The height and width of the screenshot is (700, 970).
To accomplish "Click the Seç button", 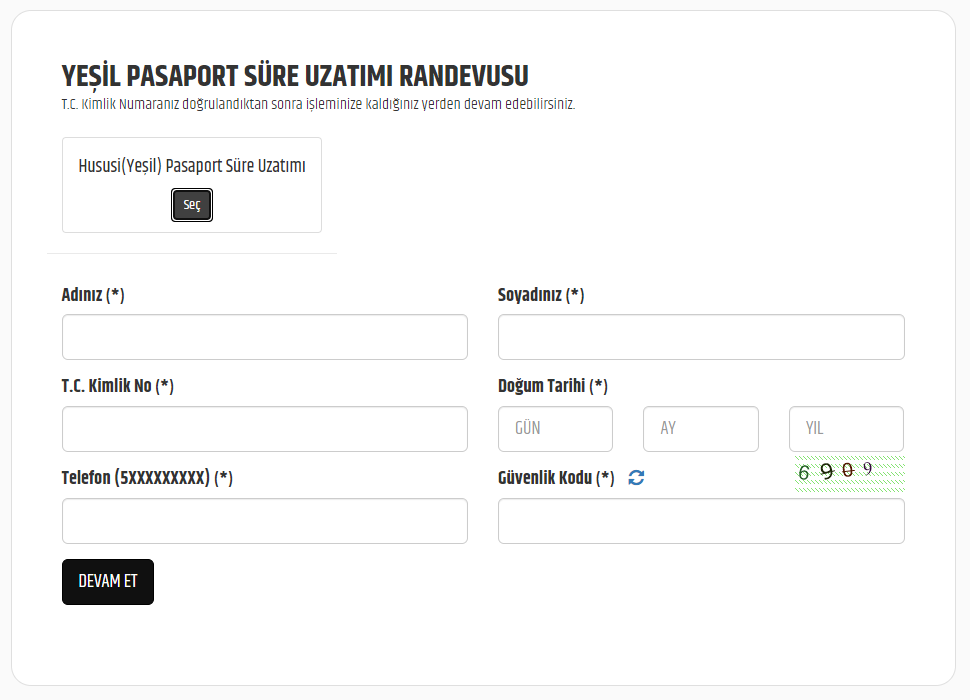I will tap(192, 205).
